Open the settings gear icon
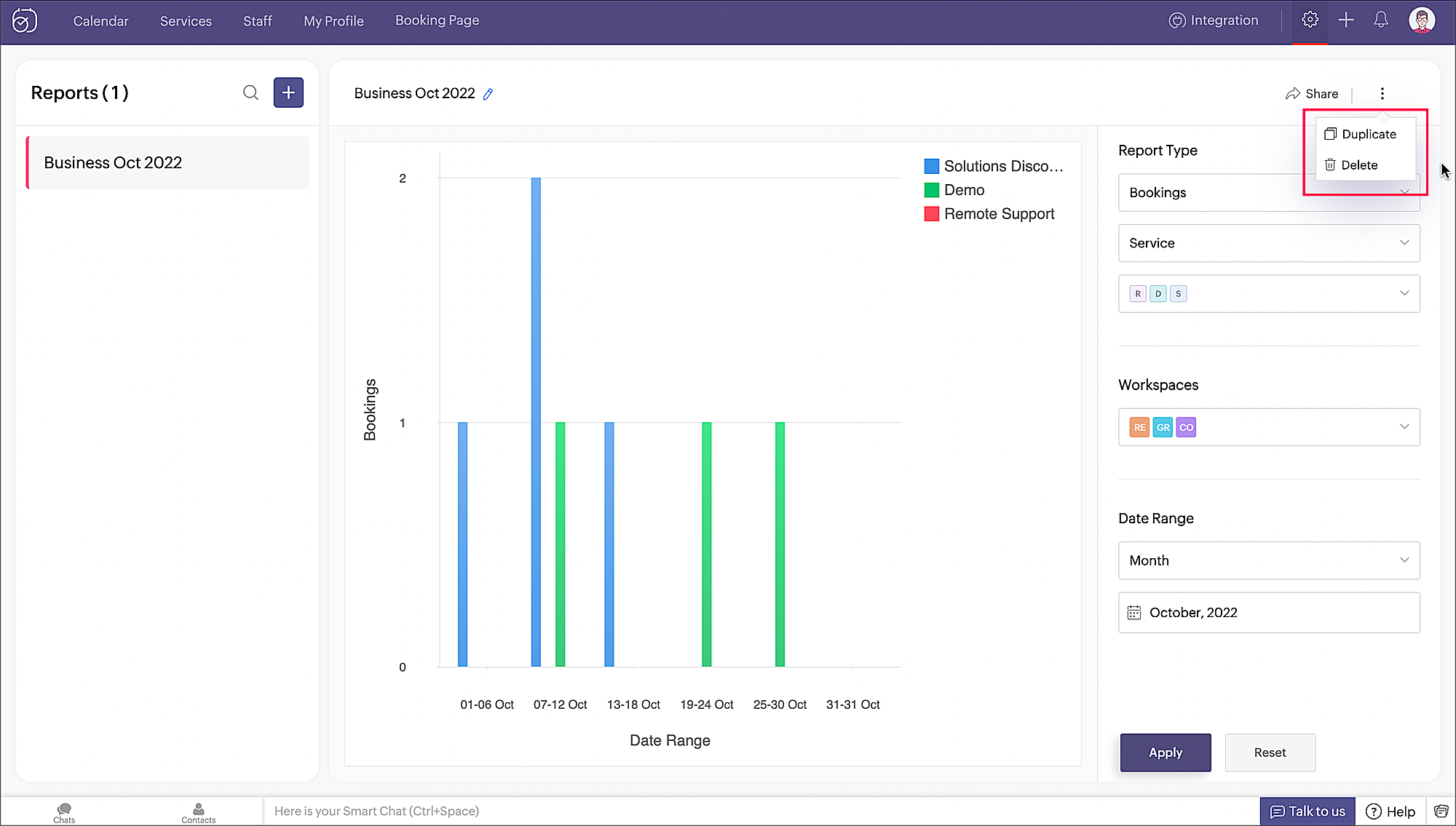1456x826 pixels. (1310, 20)
